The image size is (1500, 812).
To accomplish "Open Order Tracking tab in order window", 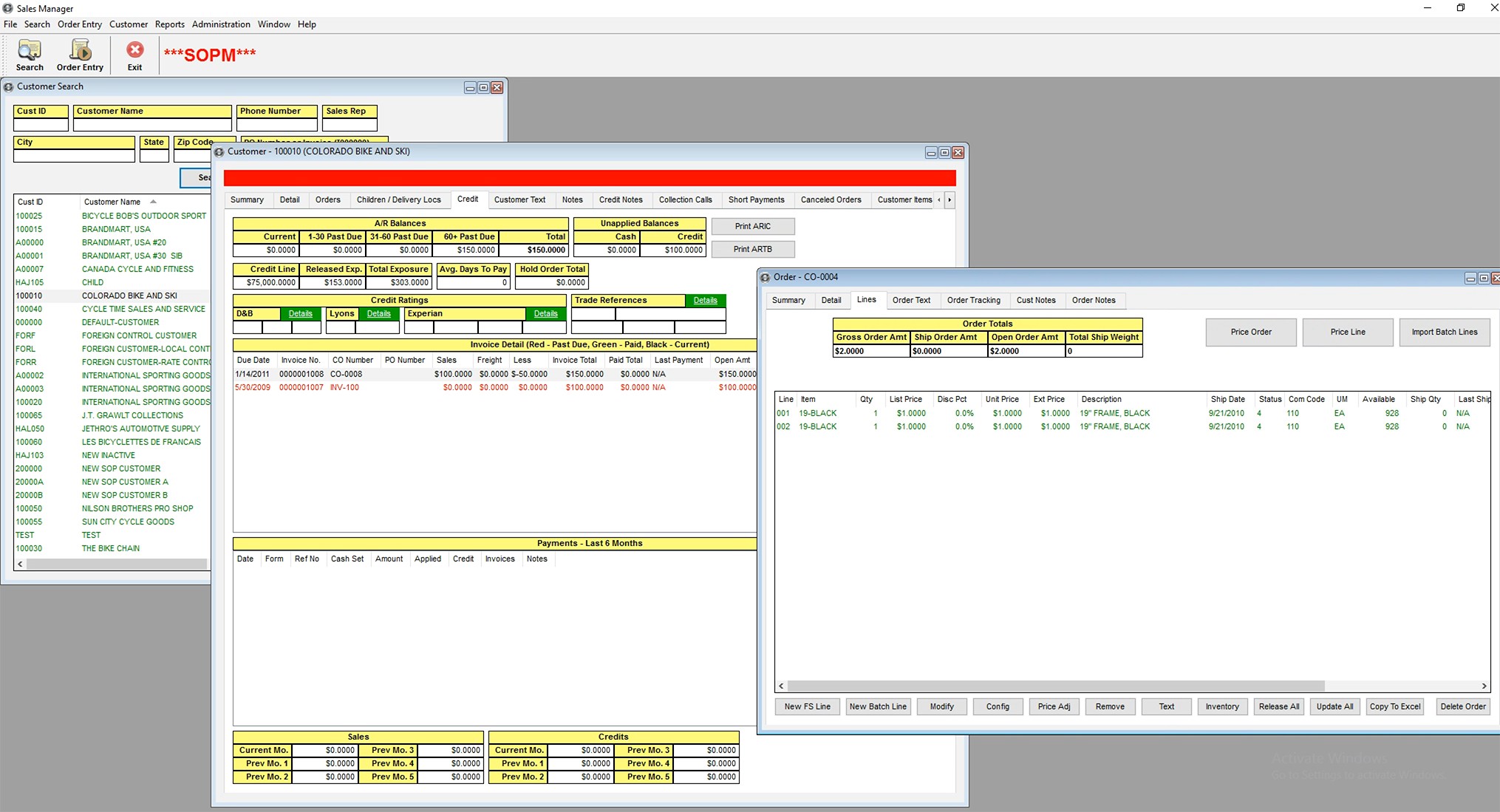I will [974, 301].
